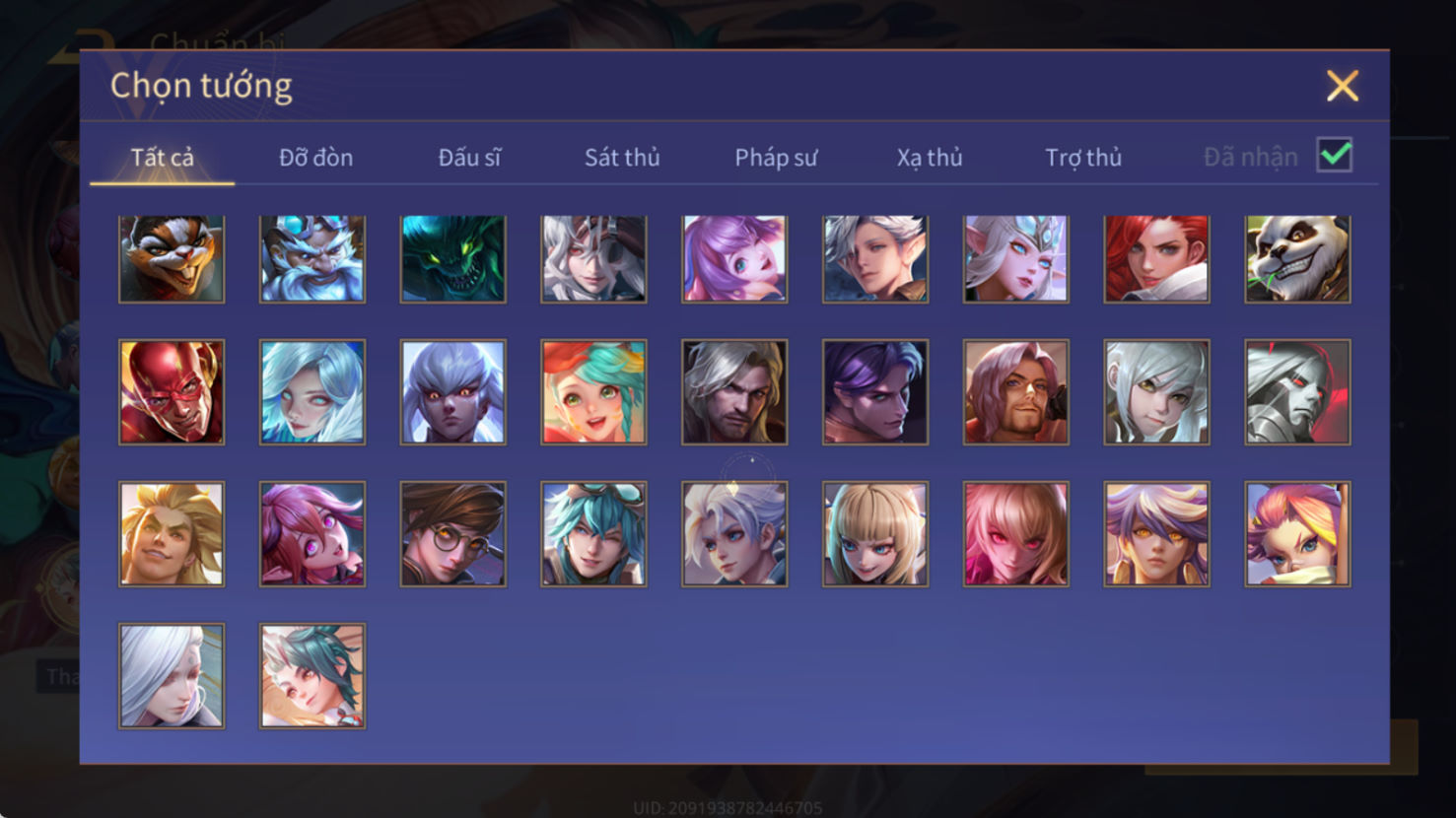Select the panda hero portrait
This screenshot has height=818, width=1456.
tap(1297, 258)
